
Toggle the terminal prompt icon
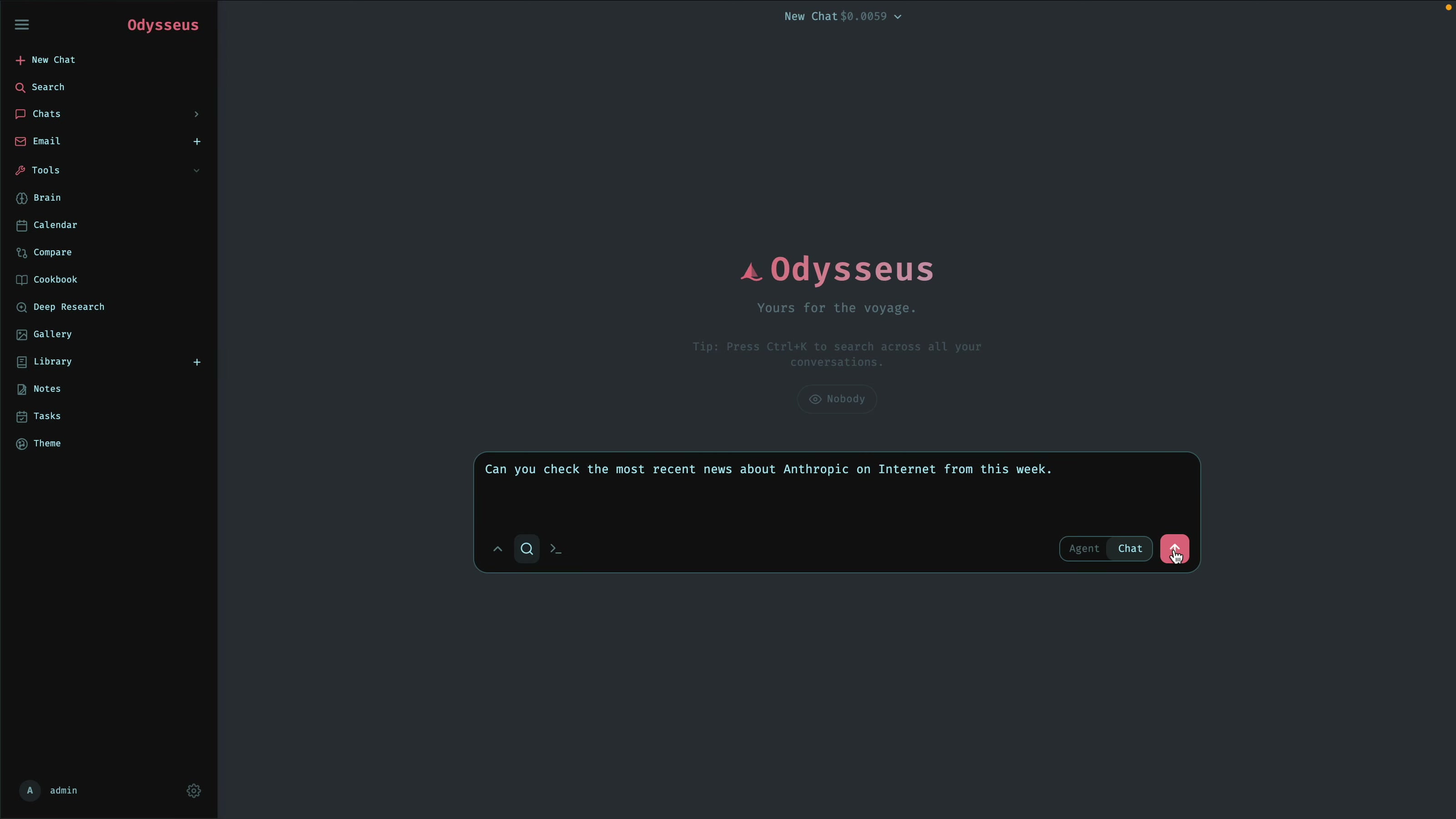556,549
